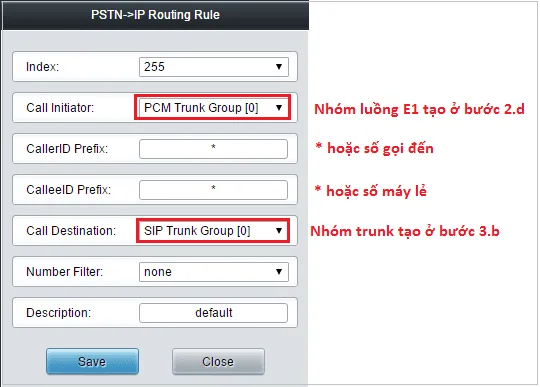
Task: Save the routing rule
Action: click(x=92, y=362)
